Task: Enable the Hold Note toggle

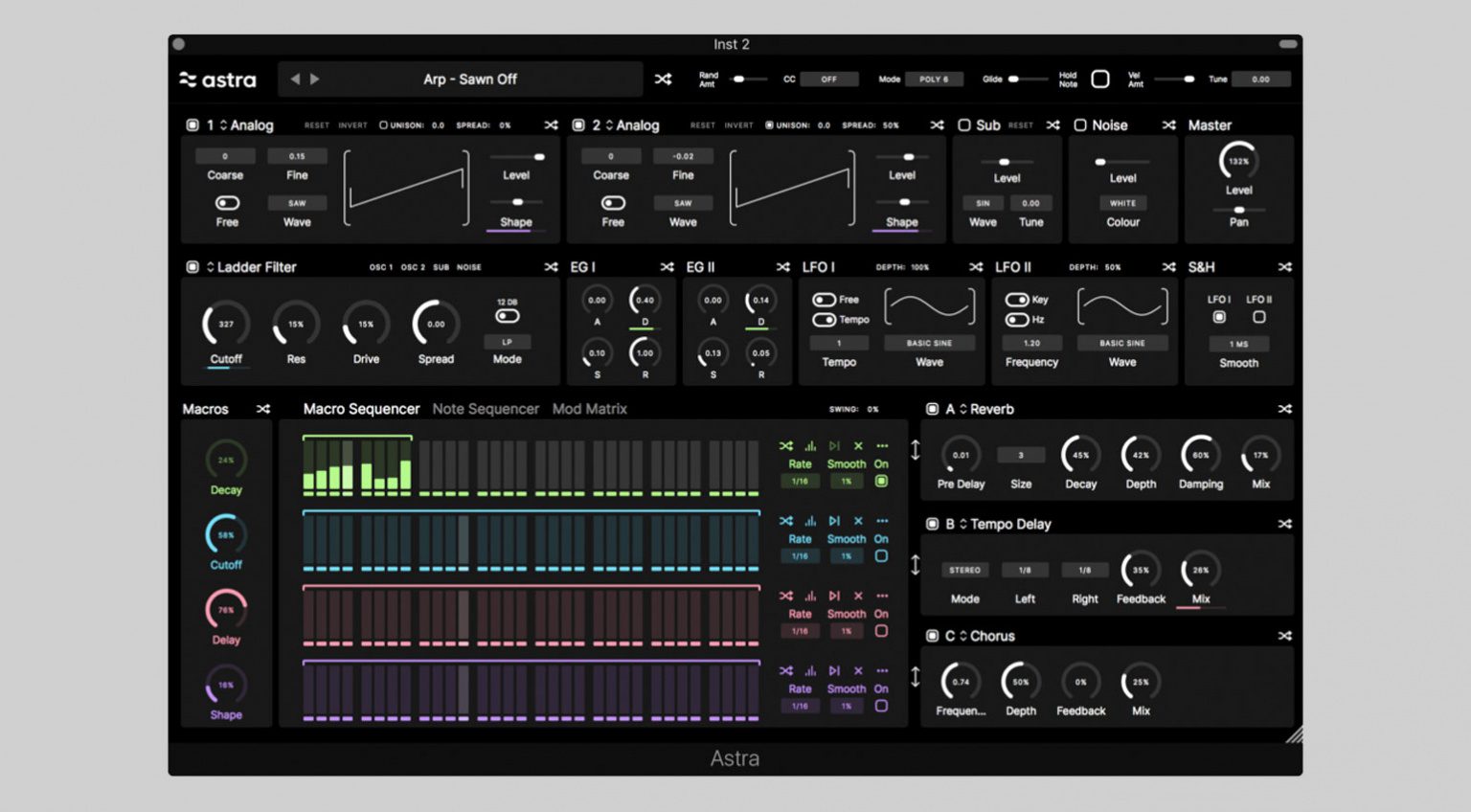Action: (x=1098, y=79)
